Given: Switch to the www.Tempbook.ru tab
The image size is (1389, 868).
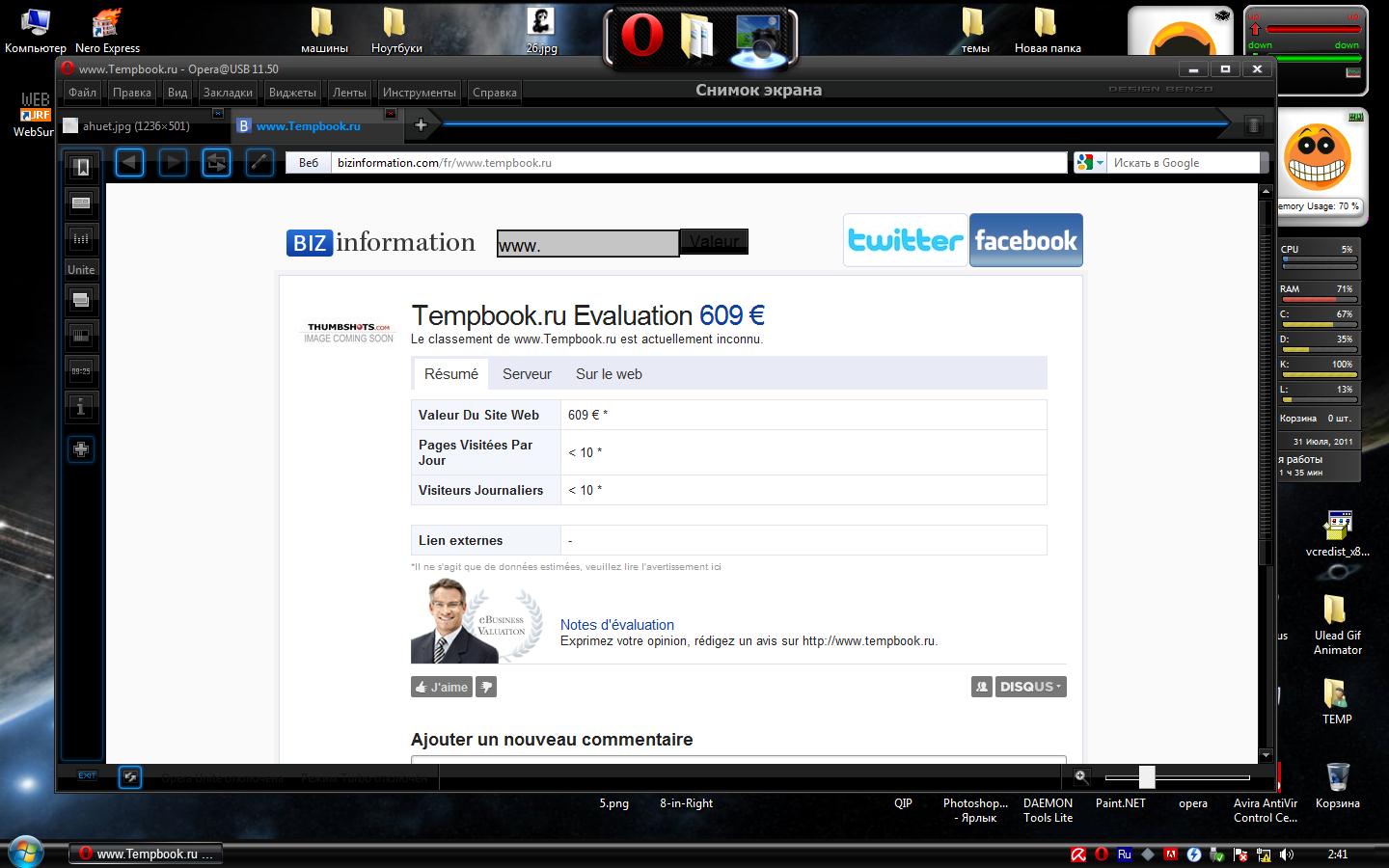Looking at the screenshot, I should coord(315,125).
